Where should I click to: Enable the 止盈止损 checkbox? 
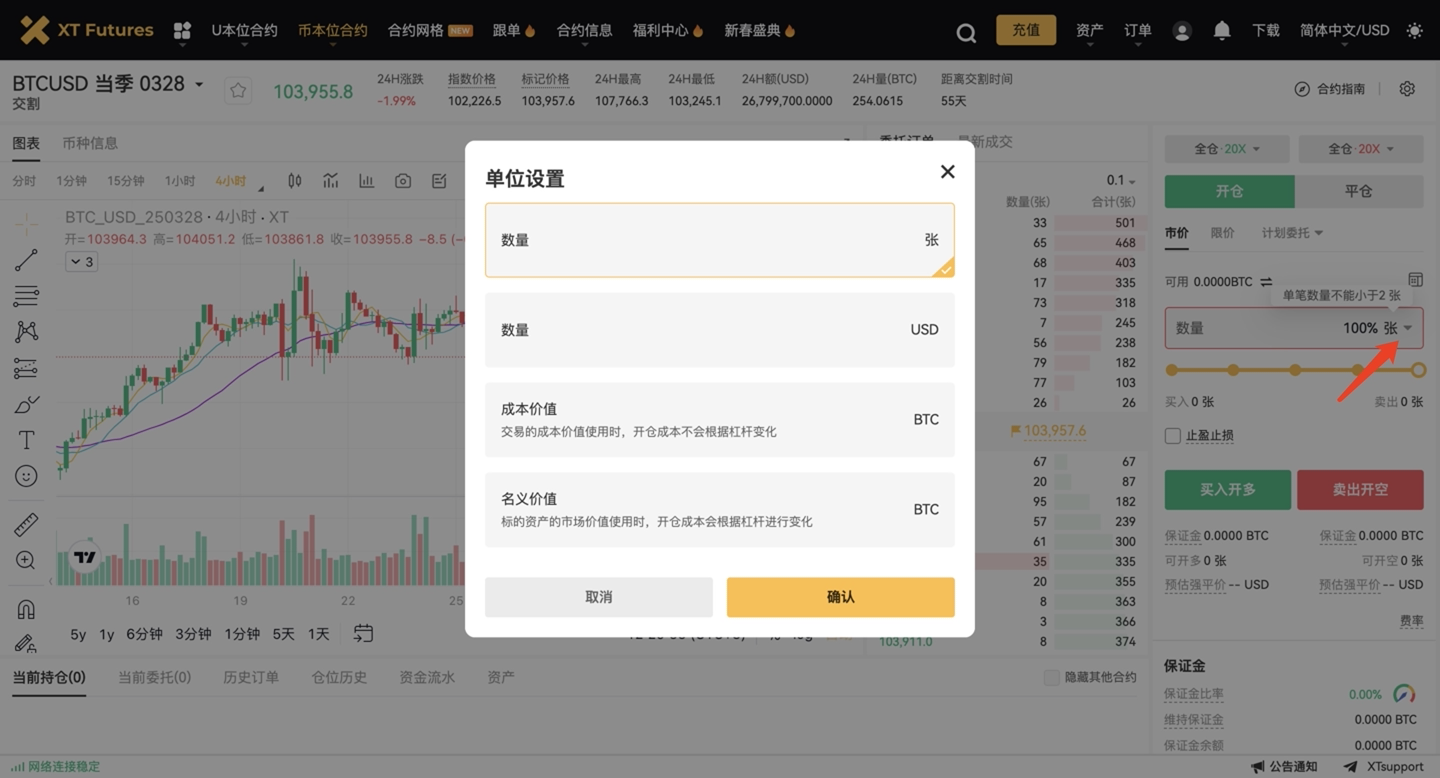[1173, 436]
